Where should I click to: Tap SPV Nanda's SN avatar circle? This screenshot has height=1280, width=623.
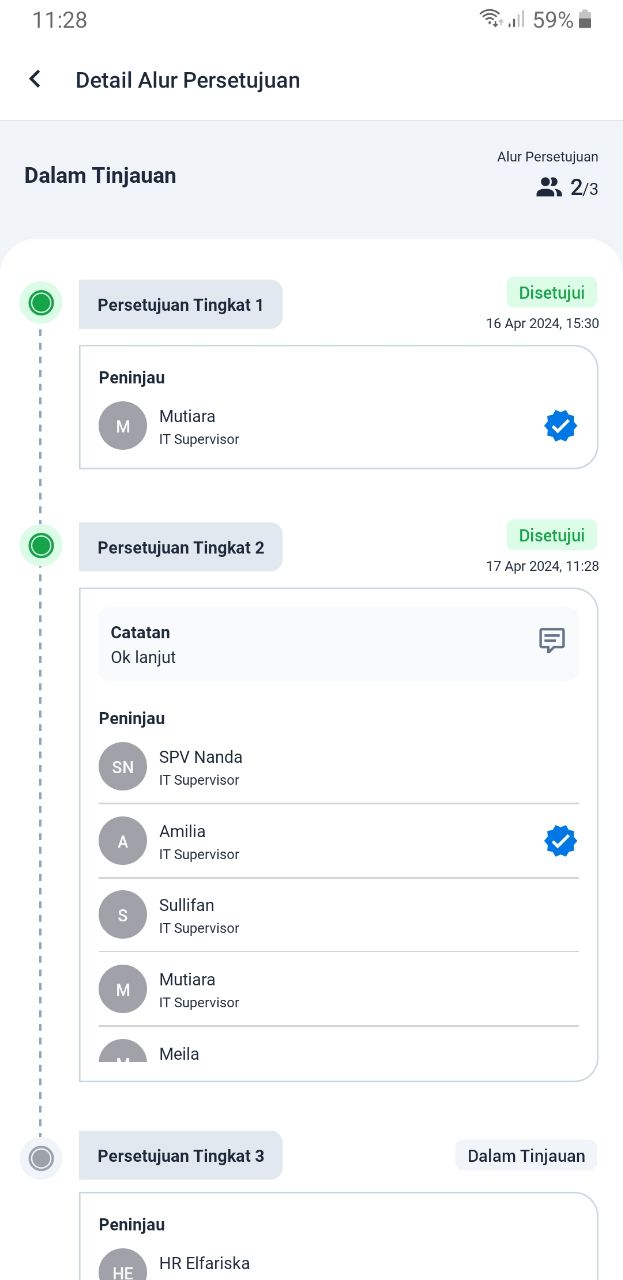[x=122, y=766]
